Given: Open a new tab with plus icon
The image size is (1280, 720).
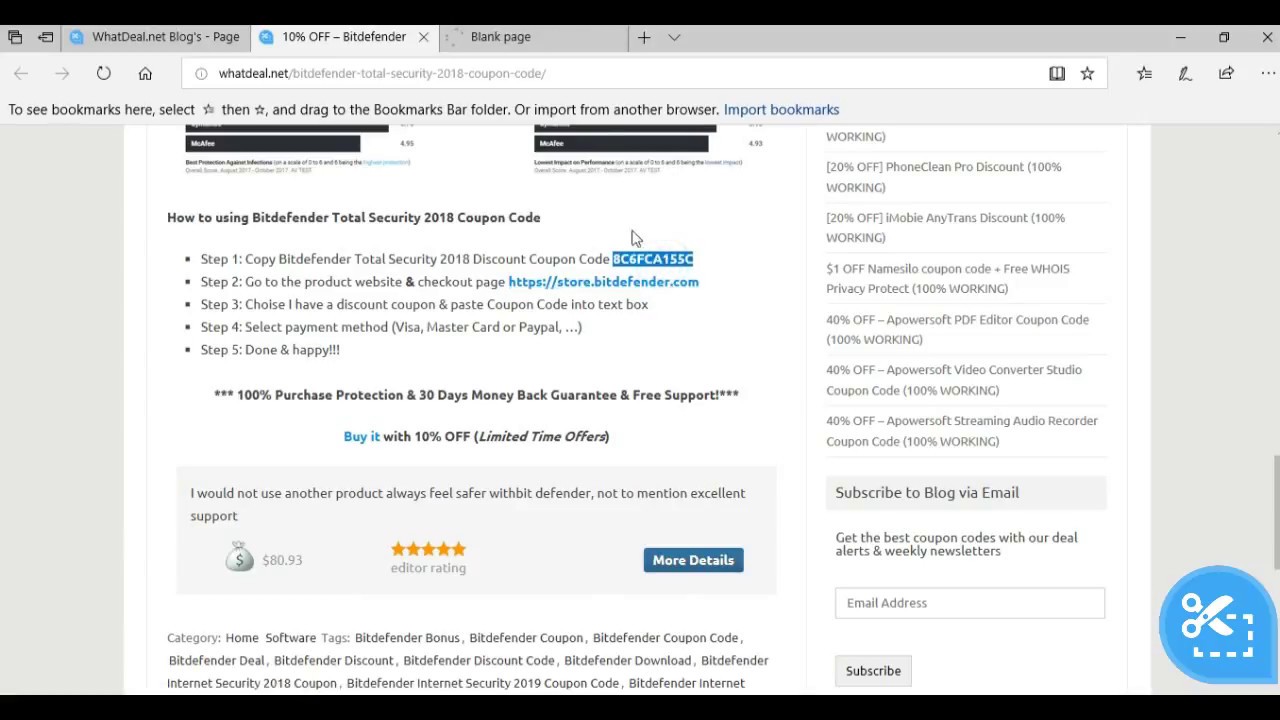Looking at the screenshot, I should pos(644,37).
